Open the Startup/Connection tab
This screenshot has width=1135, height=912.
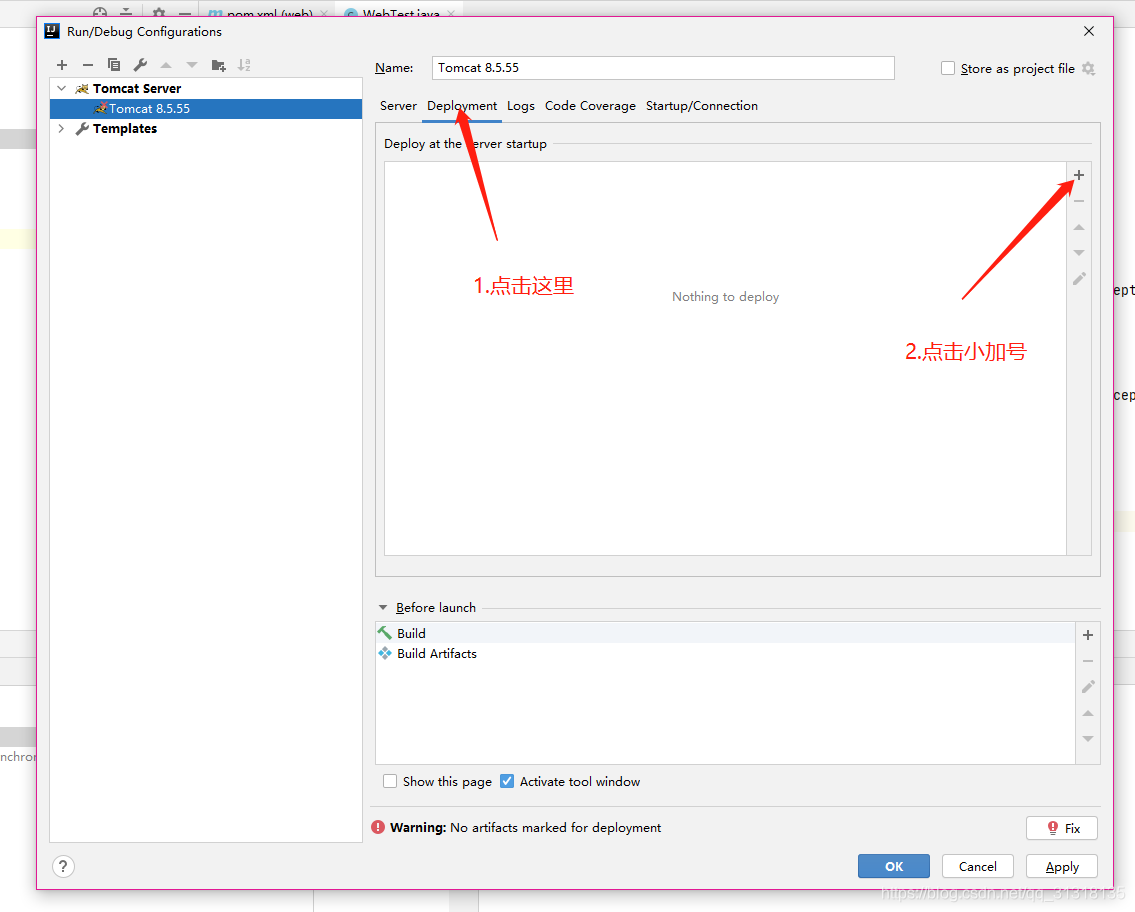point(701,105)
